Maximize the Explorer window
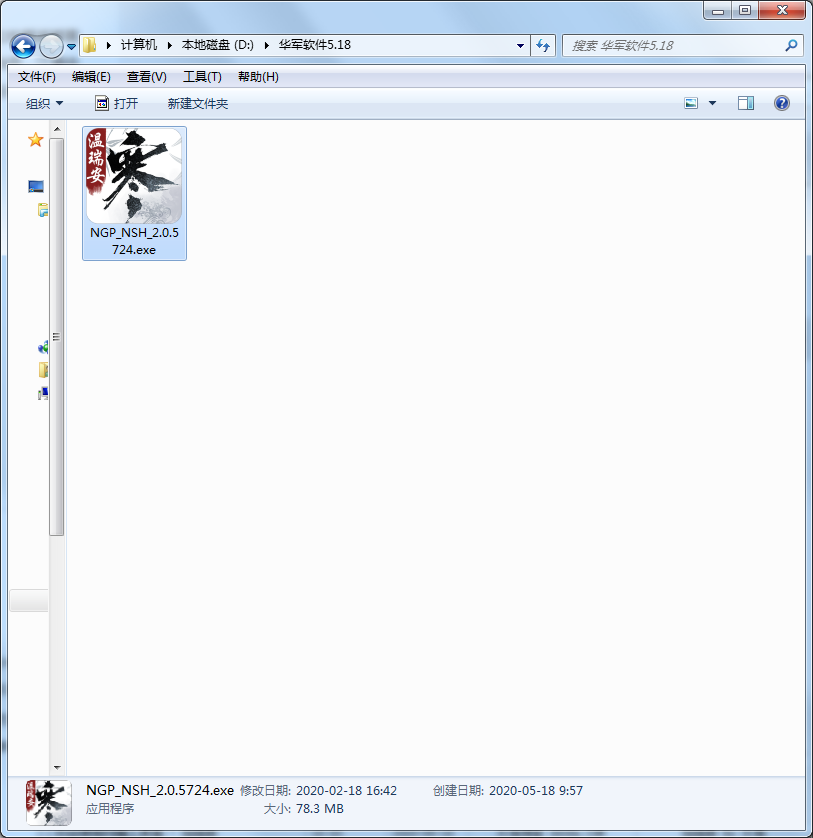Viewport: 813px width, 838px height. 745,11
